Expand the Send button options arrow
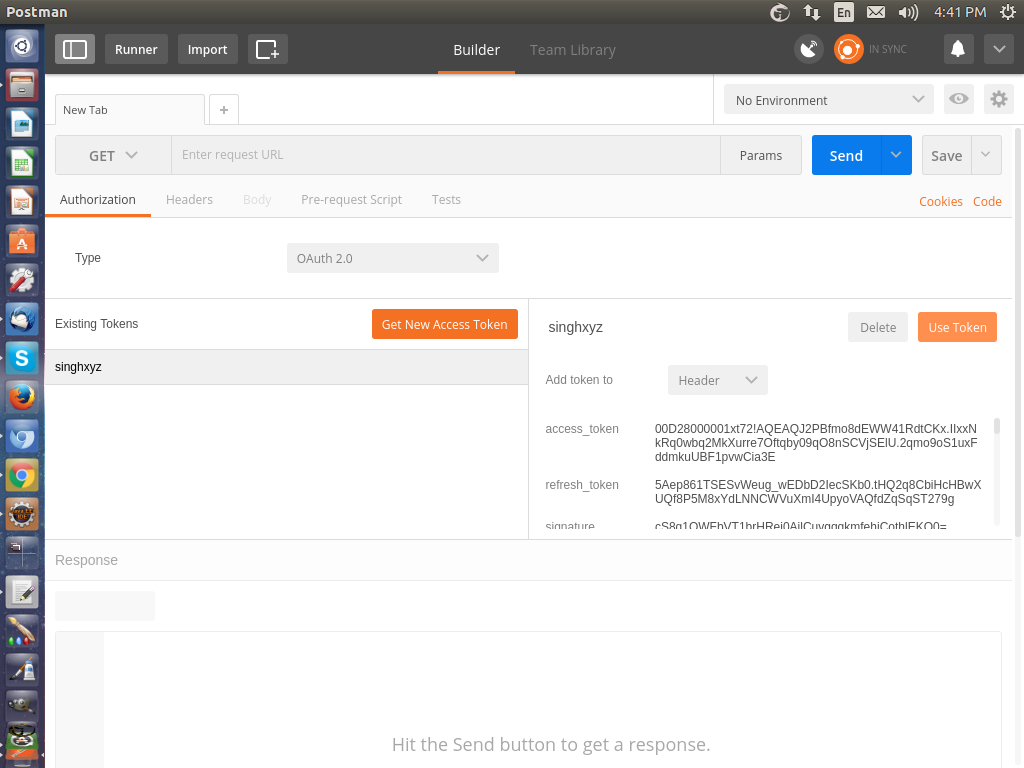Viewport: 1024px width, 768px height. 896,155
